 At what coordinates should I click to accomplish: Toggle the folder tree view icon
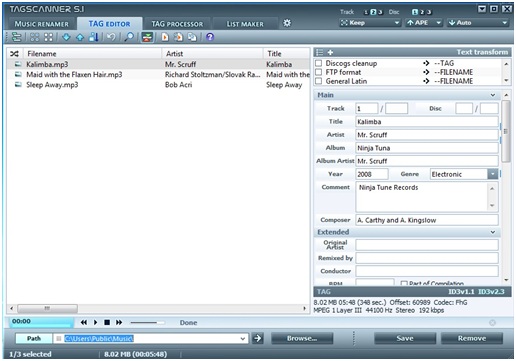point(16,37)
